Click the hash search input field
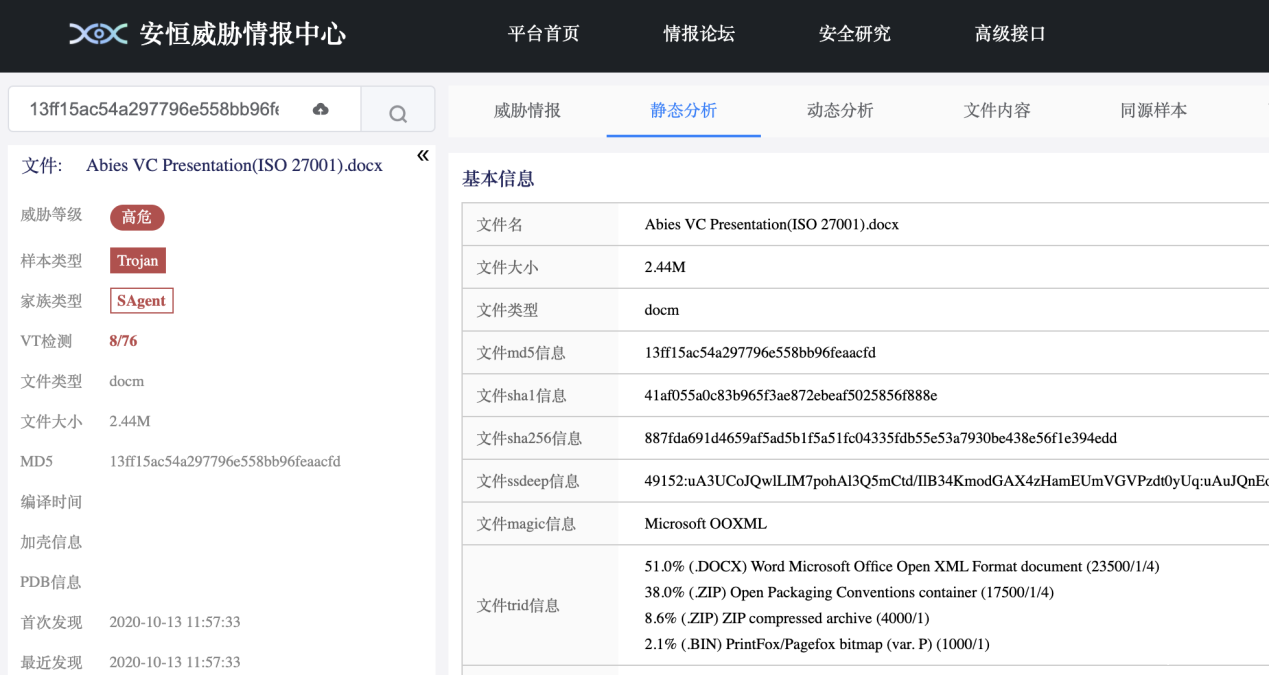This screenshot has height=675, width=1269. (155, 109)
